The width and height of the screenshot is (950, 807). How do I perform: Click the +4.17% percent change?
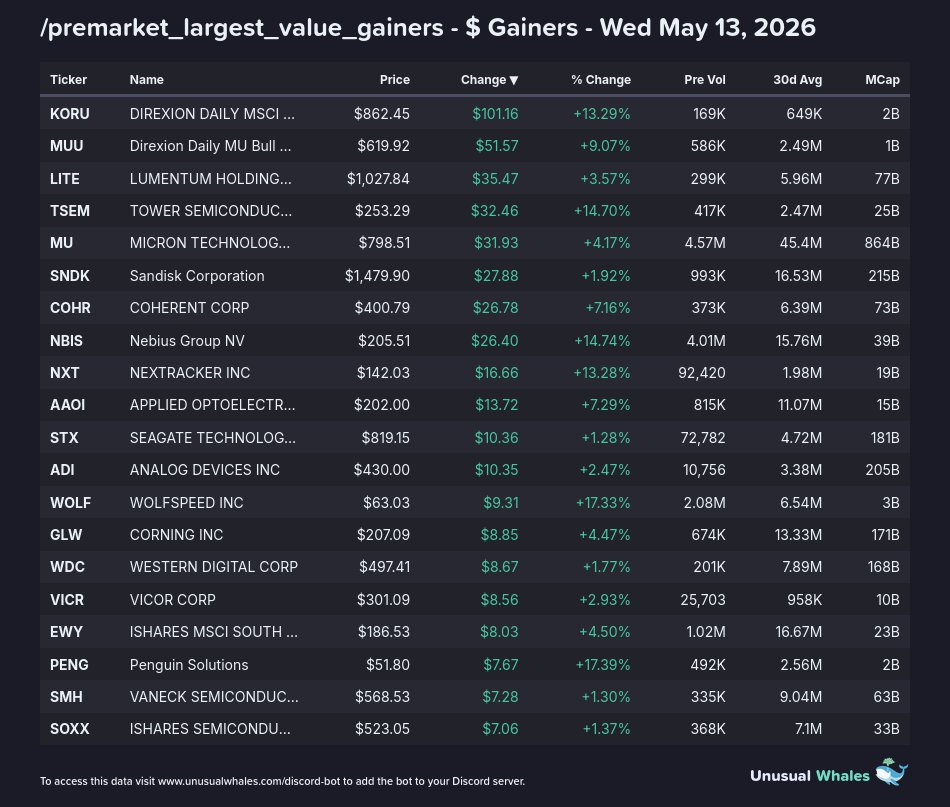click(x=606, y=243)
